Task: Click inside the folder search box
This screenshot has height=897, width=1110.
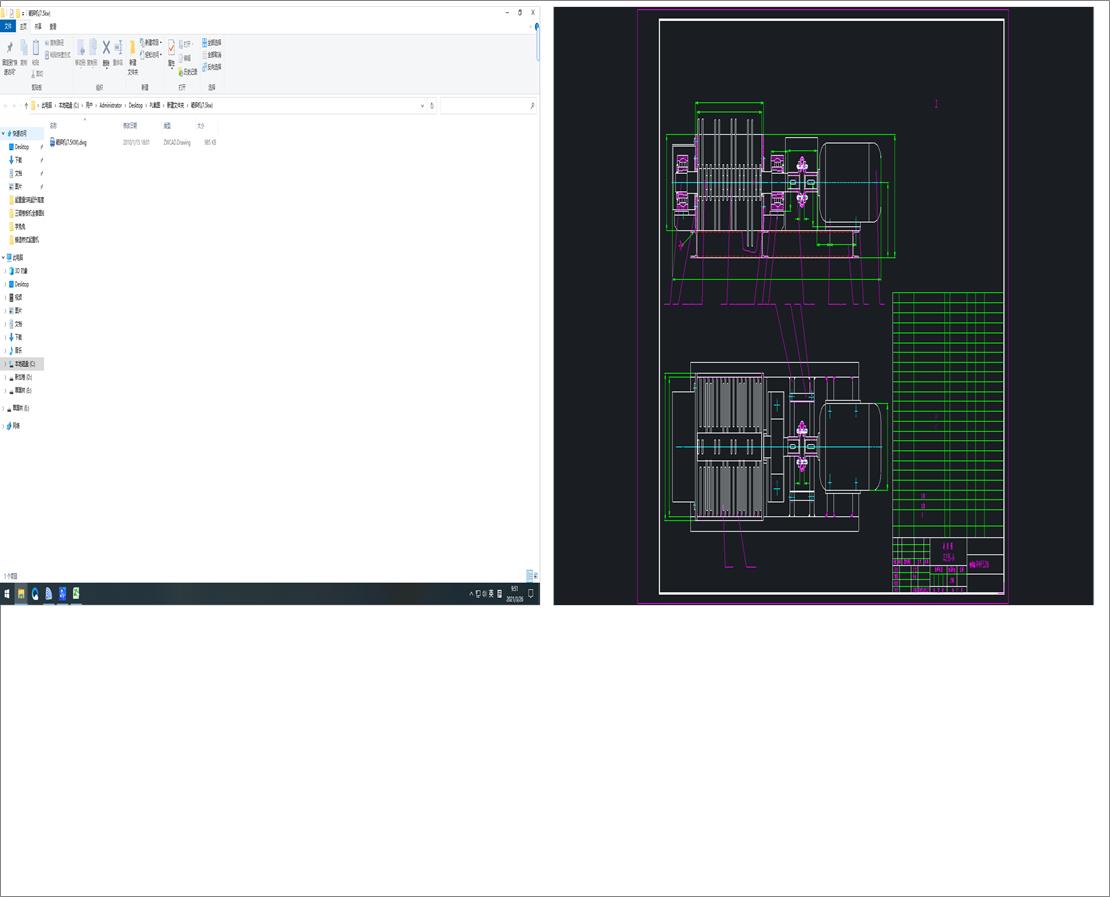Action: click(x=485, y=105)
